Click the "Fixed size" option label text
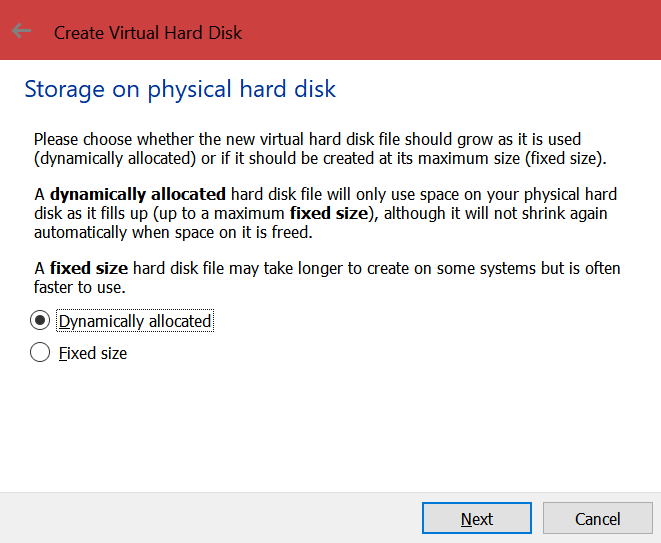 point(93,353)
